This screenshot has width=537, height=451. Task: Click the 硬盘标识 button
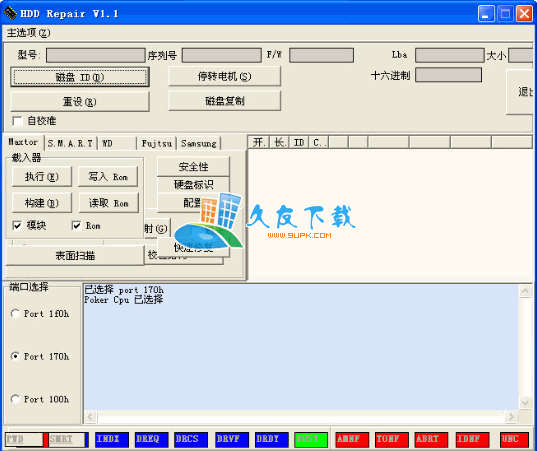193,185
